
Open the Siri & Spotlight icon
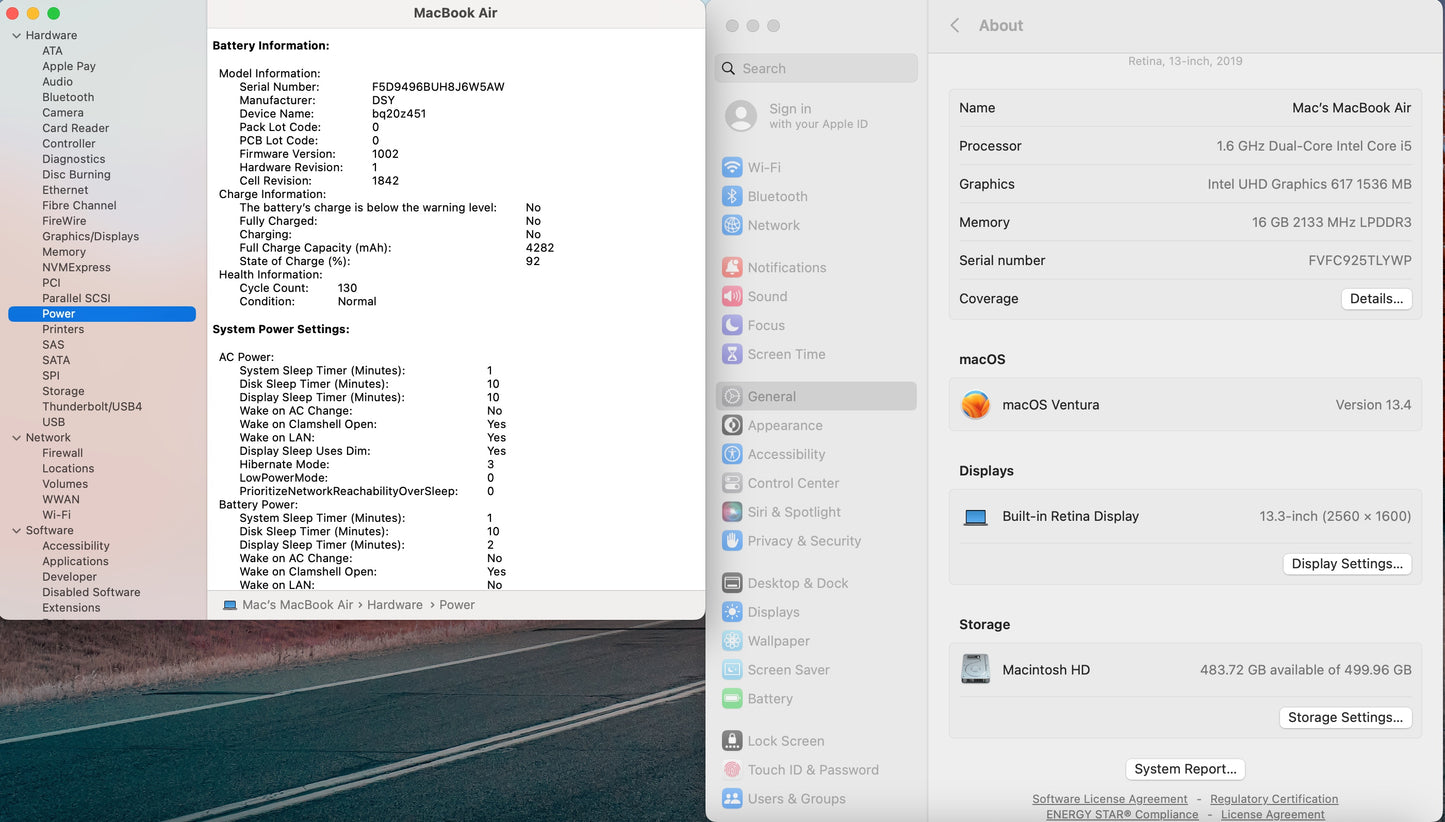tap(732, 512)
